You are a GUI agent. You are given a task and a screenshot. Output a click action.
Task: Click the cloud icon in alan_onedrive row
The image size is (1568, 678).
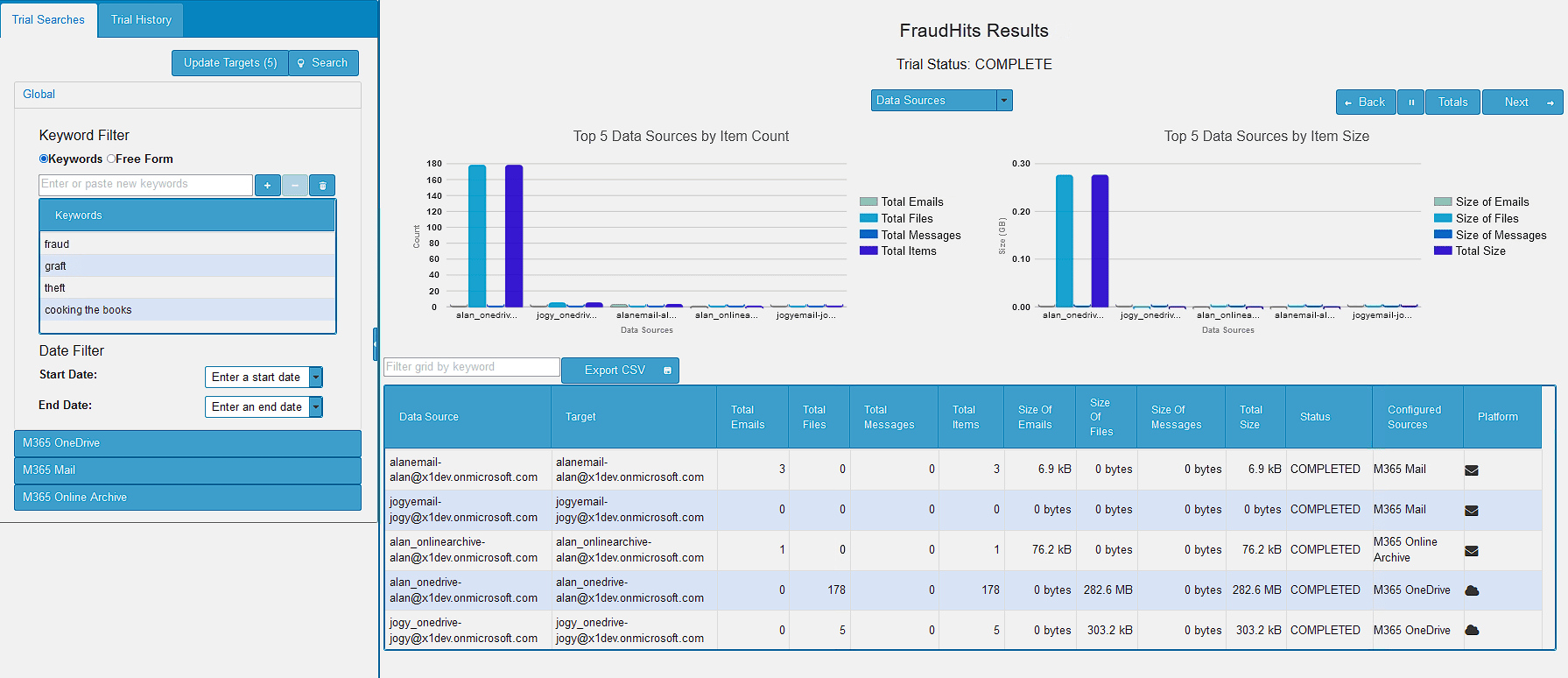(1472, 590)
